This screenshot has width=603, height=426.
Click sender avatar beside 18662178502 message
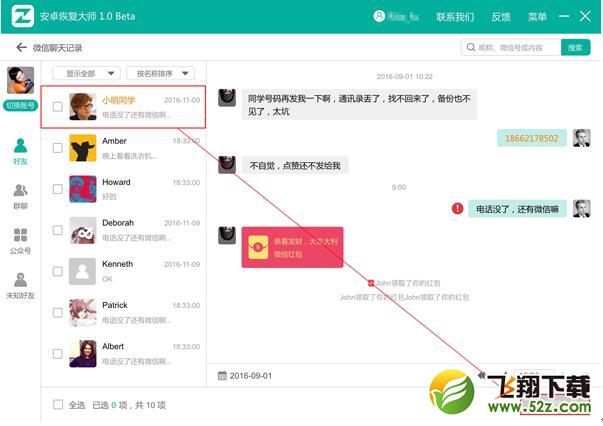pos(581,138)
